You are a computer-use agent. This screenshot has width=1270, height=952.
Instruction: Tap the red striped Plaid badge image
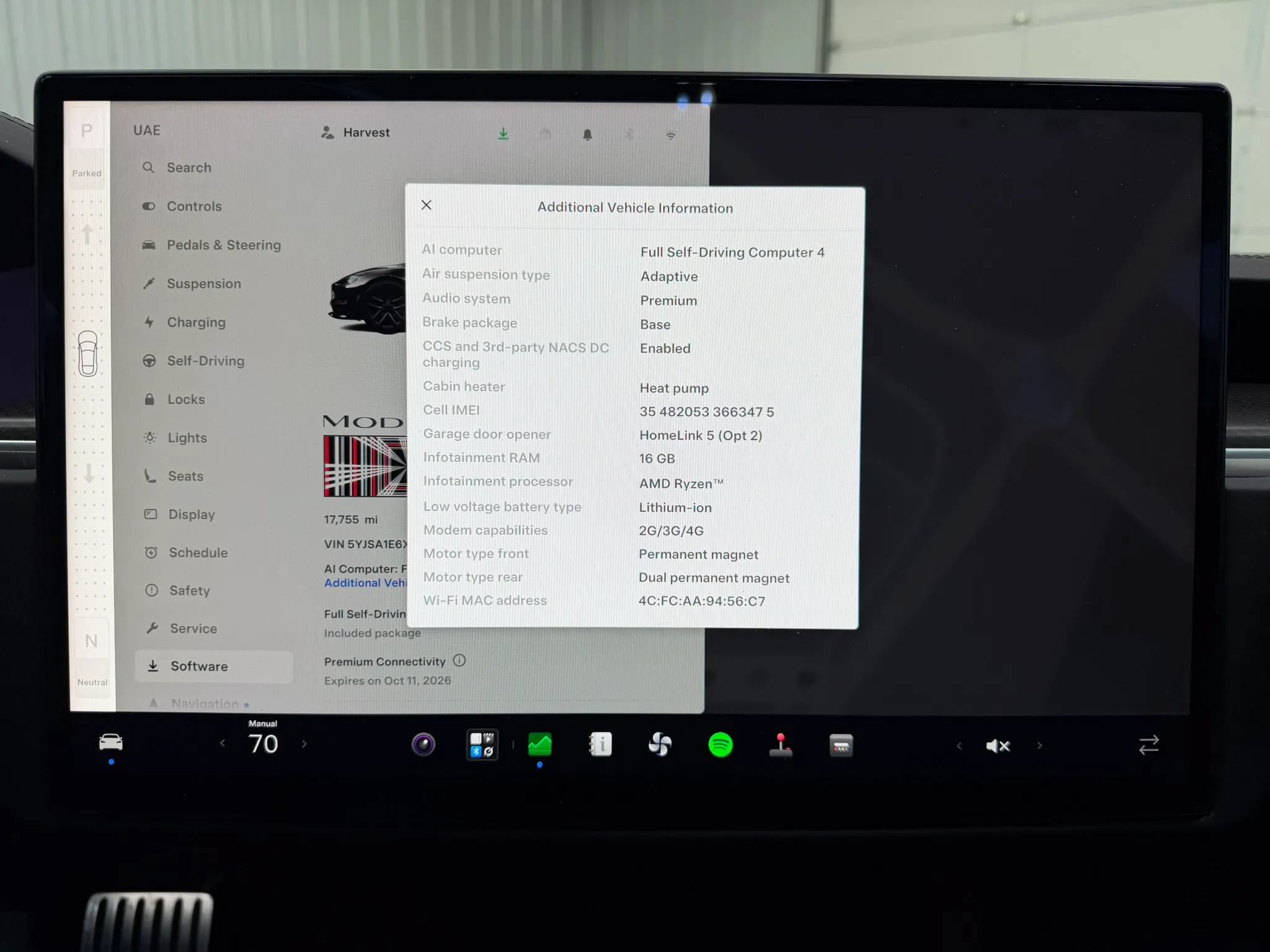click(365, 466)
